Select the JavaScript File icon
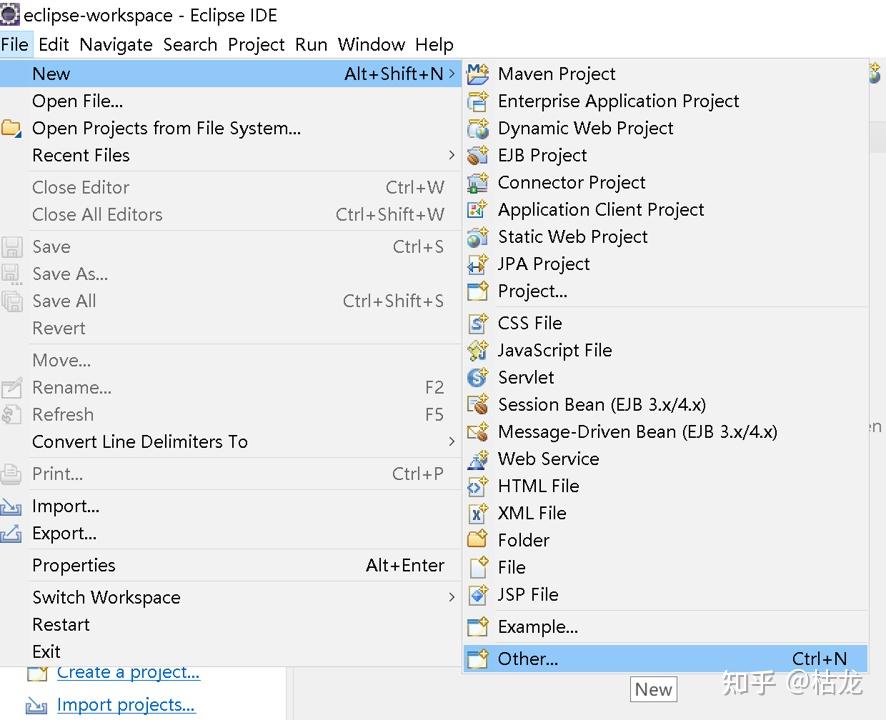 coord(478,350)
